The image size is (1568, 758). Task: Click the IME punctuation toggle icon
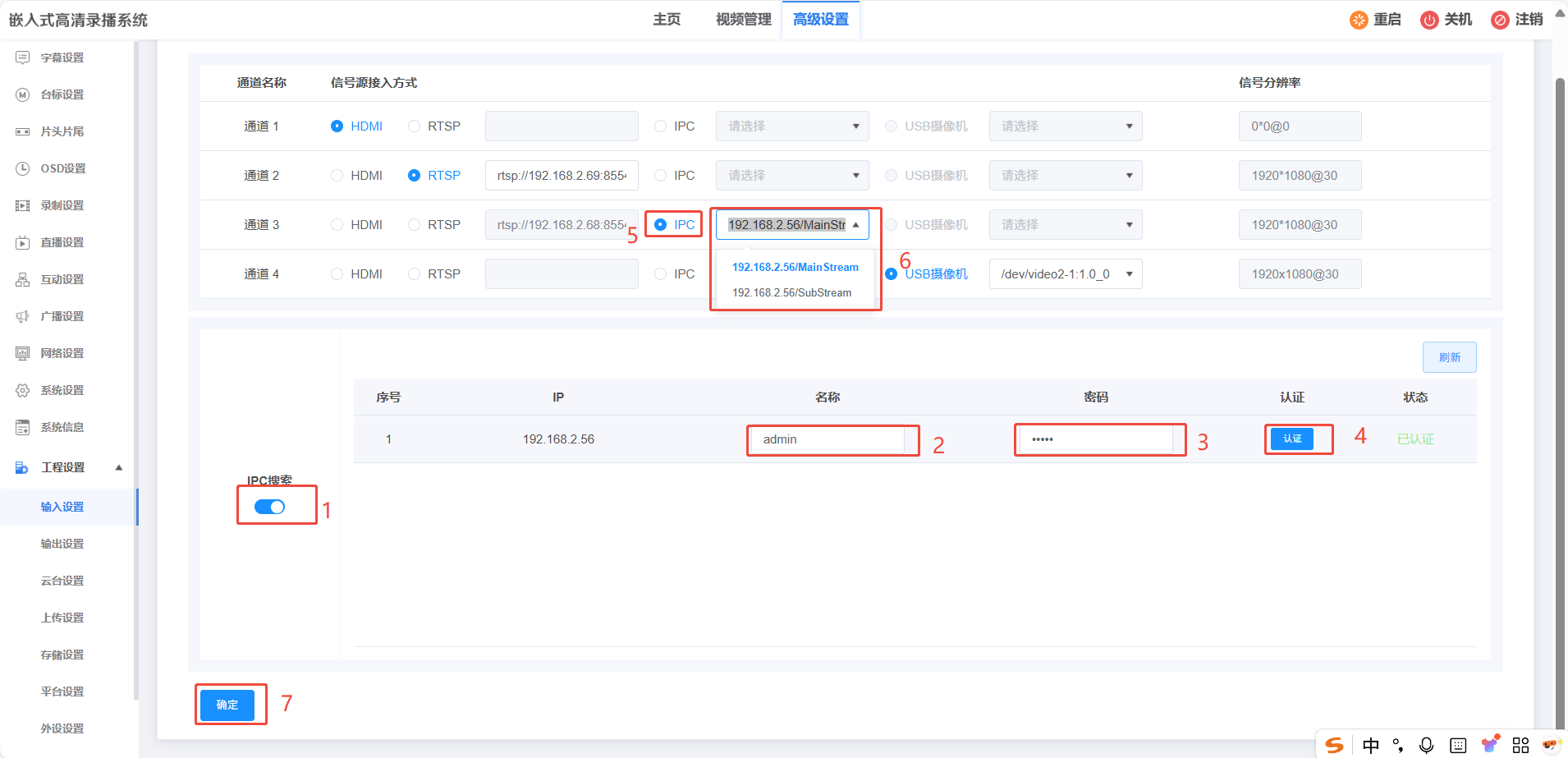[x=1398, y=746]
